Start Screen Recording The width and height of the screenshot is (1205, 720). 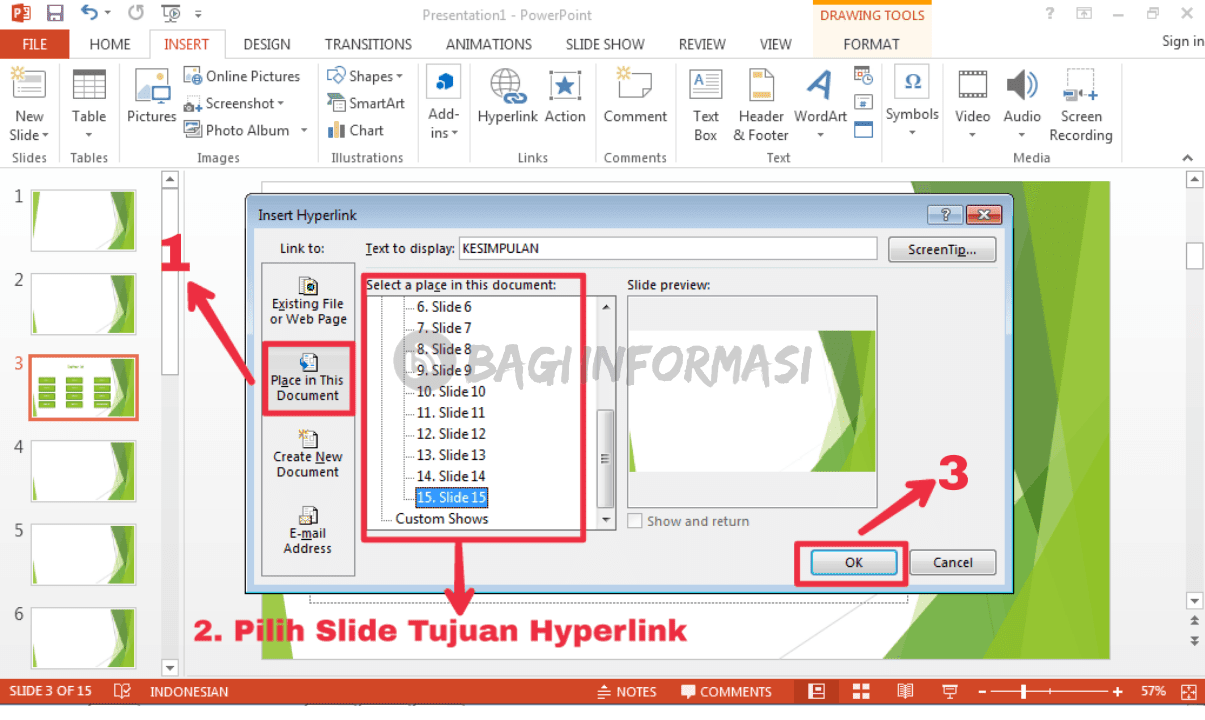(1081, 107)
